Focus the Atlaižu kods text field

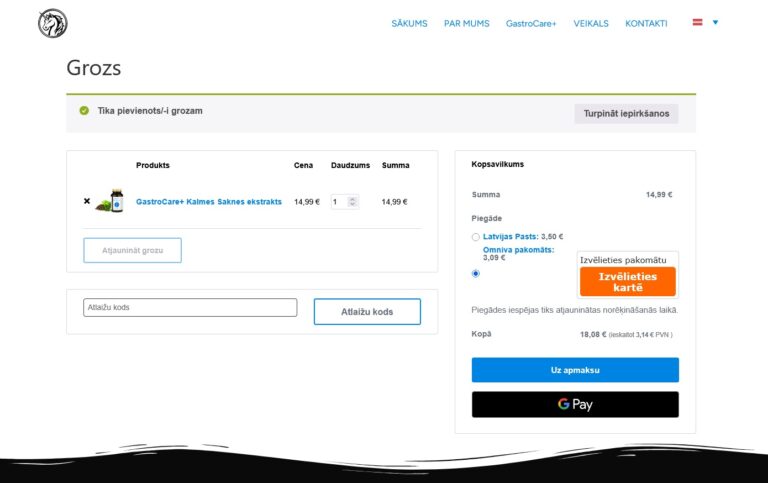tap(190, 308)
